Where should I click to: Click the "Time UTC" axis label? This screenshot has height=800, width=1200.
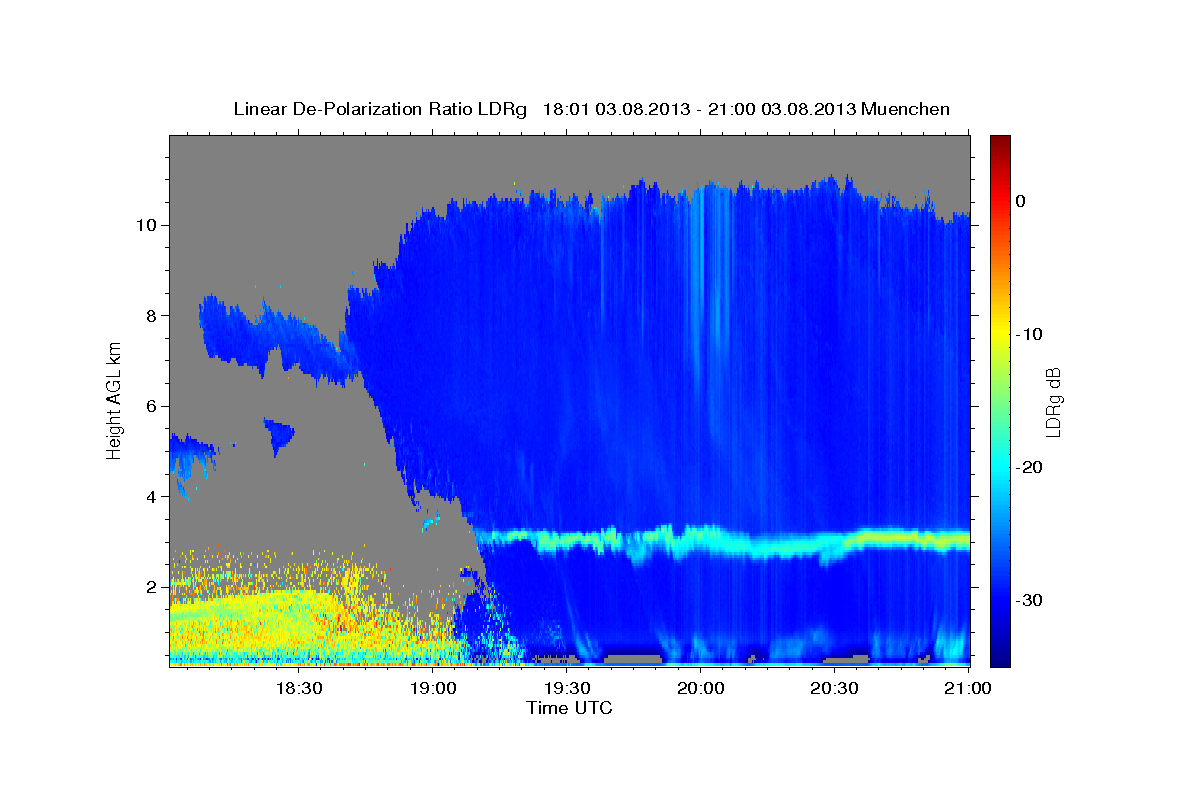tap(569, 708)
